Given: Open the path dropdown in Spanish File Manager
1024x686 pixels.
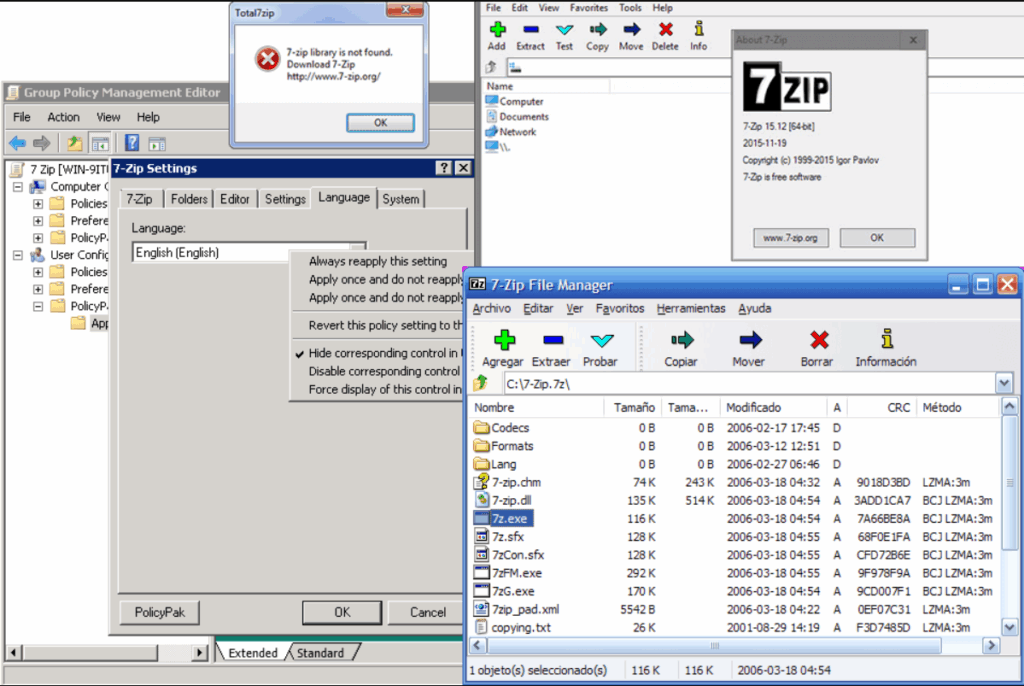Looking at the screenshot, I should pyautogui.click(x=1004, y=383).
